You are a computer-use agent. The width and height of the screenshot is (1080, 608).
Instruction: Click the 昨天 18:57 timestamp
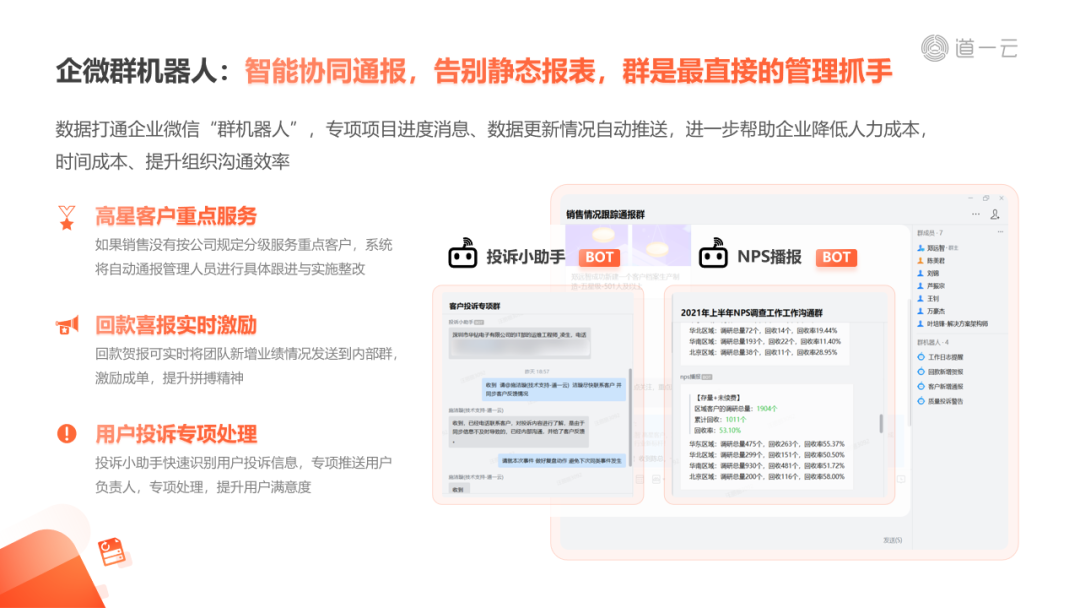click(x=537, y=371)
